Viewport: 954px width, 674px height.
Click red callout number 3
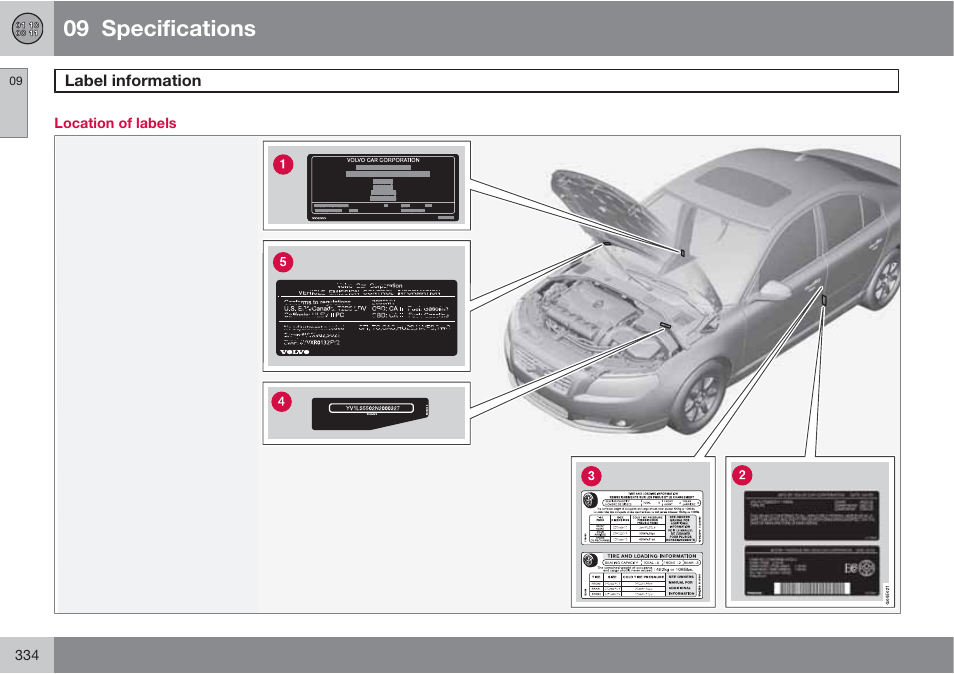[x=591, y=476]
